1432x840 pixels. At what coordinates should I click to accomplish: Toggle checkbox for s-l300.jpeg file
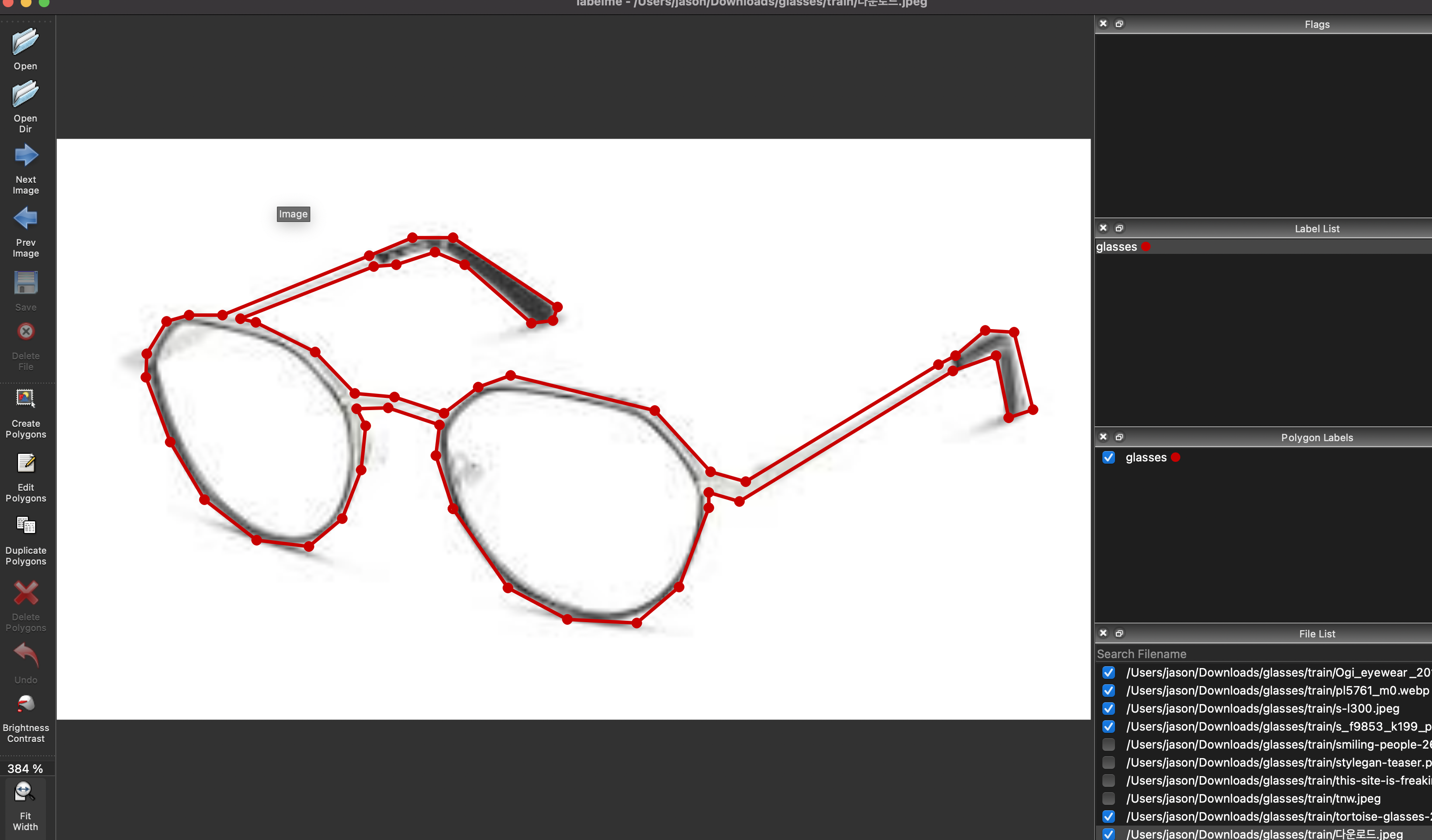point(1109,709)
